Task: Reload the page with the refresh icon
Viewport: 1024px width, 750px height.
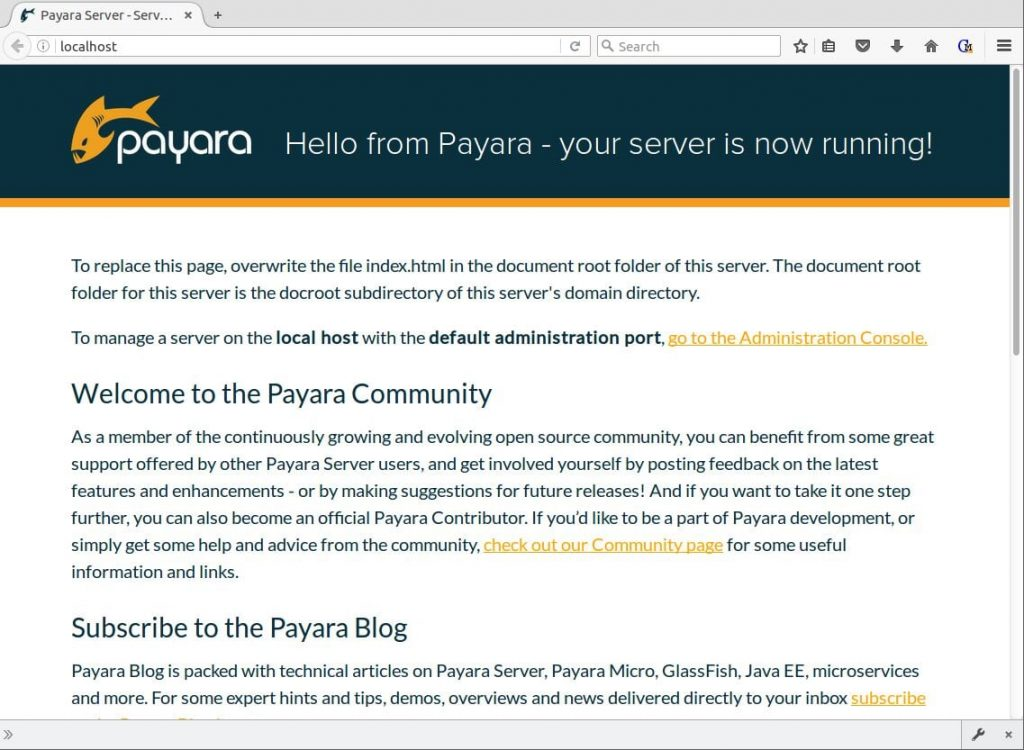Action: (x=575, y=46)
